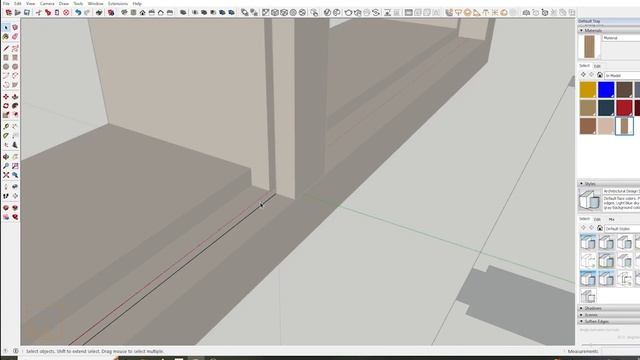This screenshot has height=360, width=640.
Task: Open the Window menu
Action: (96, 3)
